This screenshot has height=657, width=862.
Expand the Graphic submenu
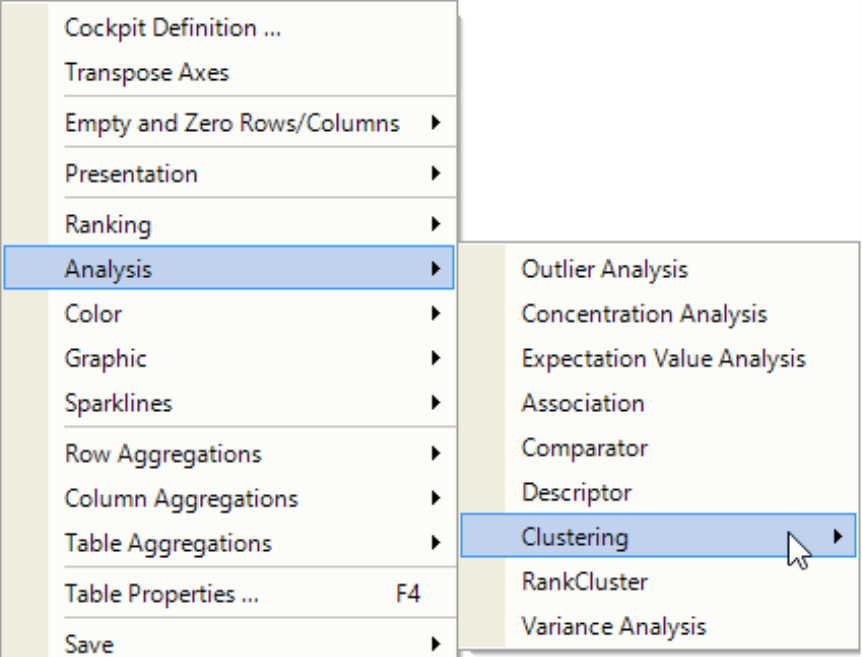tap(229, 358)
